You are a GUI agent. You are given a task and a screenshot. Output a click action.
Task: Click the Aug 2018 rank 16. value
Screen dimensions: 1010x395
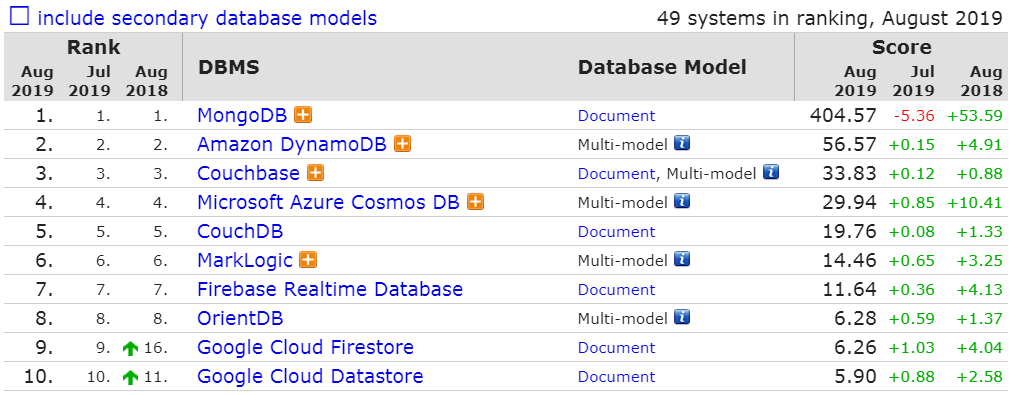(157, 349)
